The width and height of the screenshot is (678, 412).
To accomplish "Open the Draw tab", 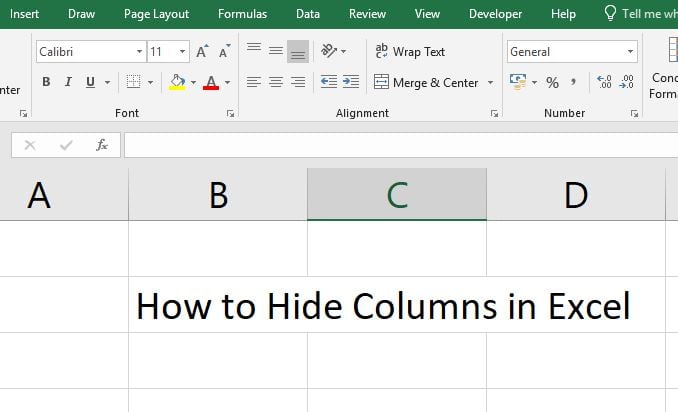I will tap(81, 14).
